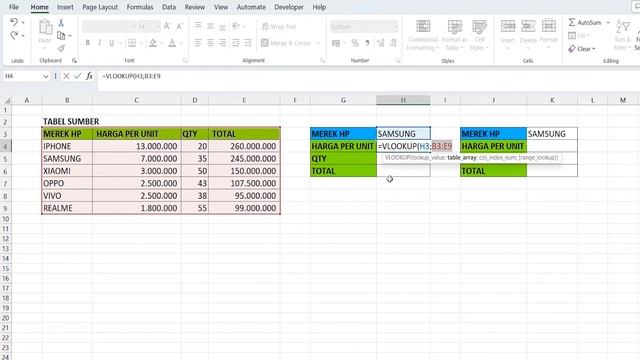Open the number format dropdown
This screenshot has height=360, width=640.
(x=395, y=27)
